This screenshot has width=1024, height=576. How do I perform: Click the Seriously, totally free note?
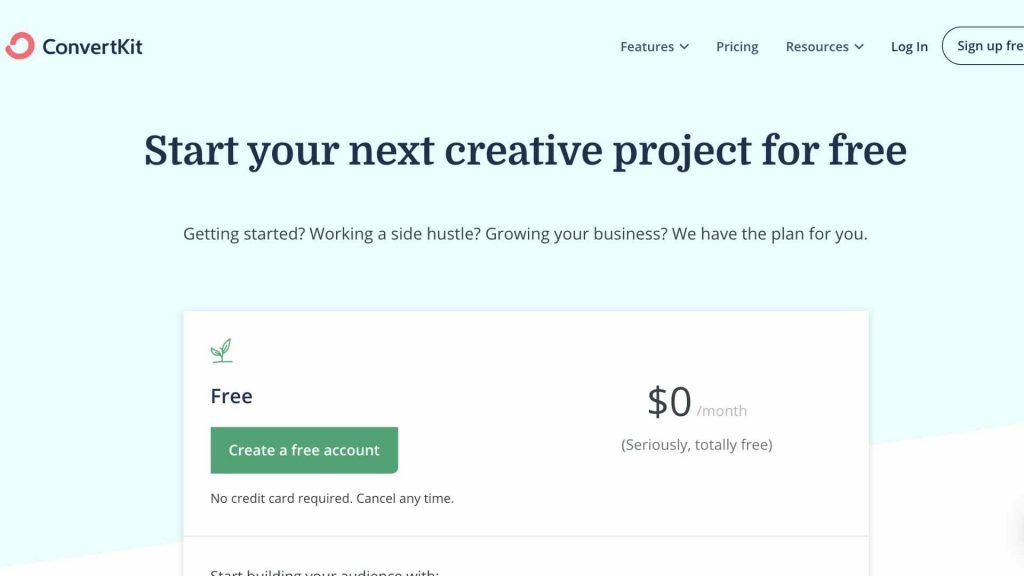click(x=697, y=445)
